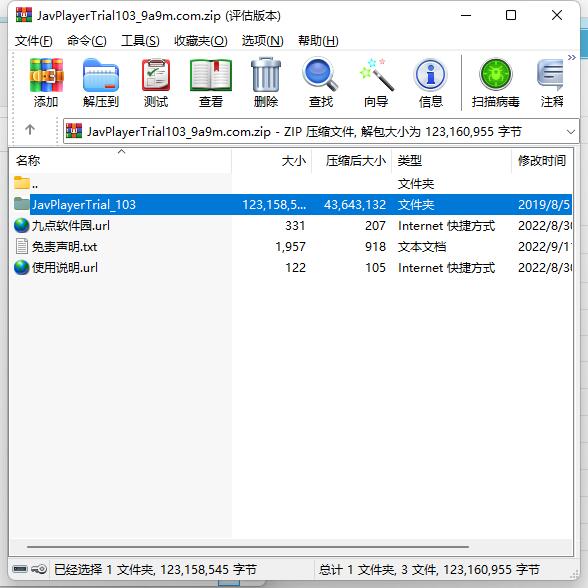
Task: Click the 注释 (Comment) toolbar icon
Action: point(550,75)
